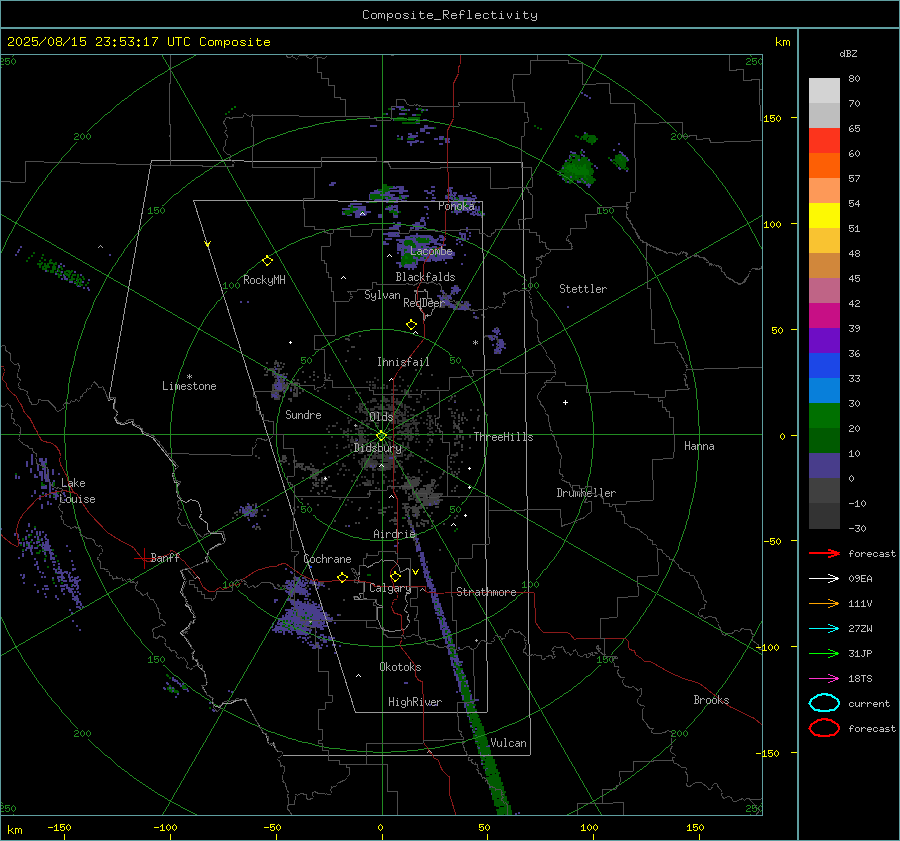Select the Brooks label
Viewport: 900px width, 841px height.
tap(711, 700)
